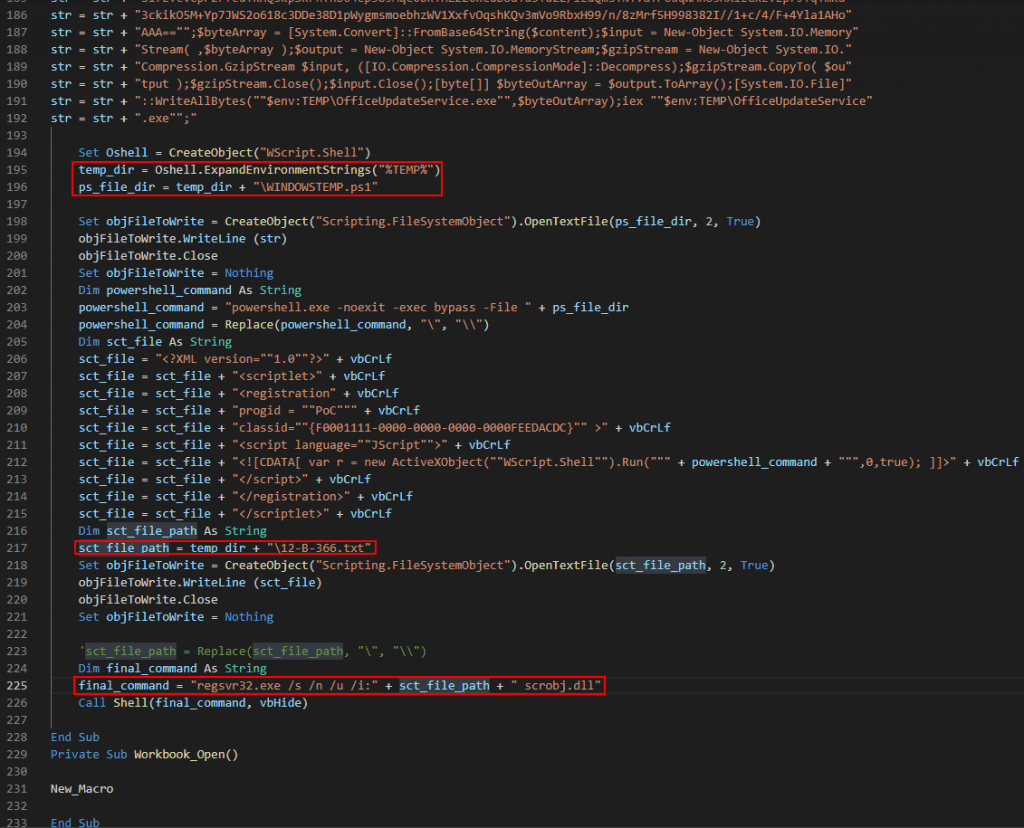Click line number 200 in the gutter
The height and width of the screenshot is (828, 1024).
tap(17, 256)
